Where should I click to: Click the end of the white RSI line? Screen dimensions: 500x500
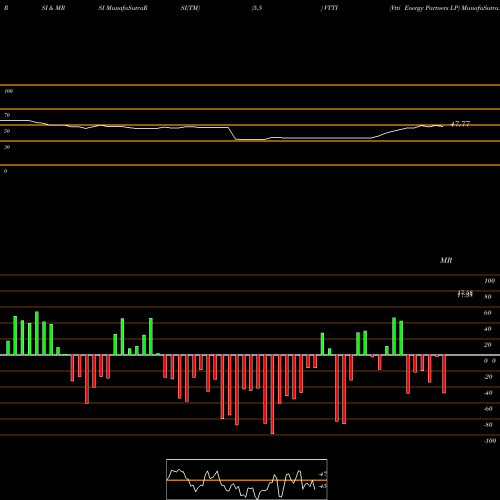coord(443,126)
